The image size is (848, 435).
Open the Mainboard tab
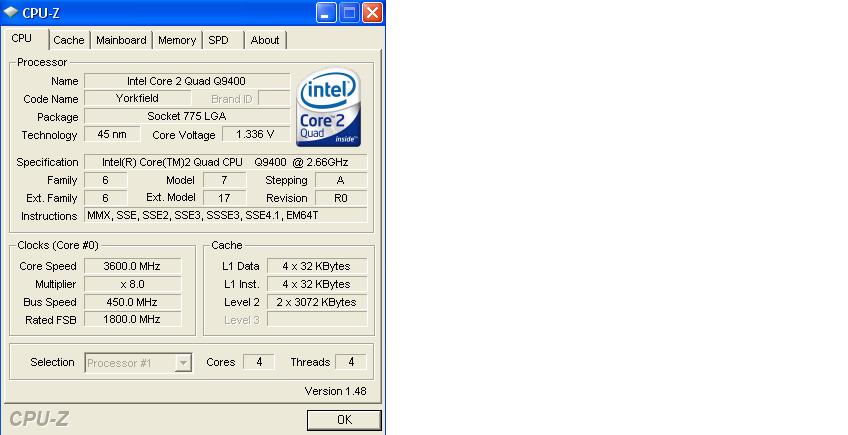(121, 40)
